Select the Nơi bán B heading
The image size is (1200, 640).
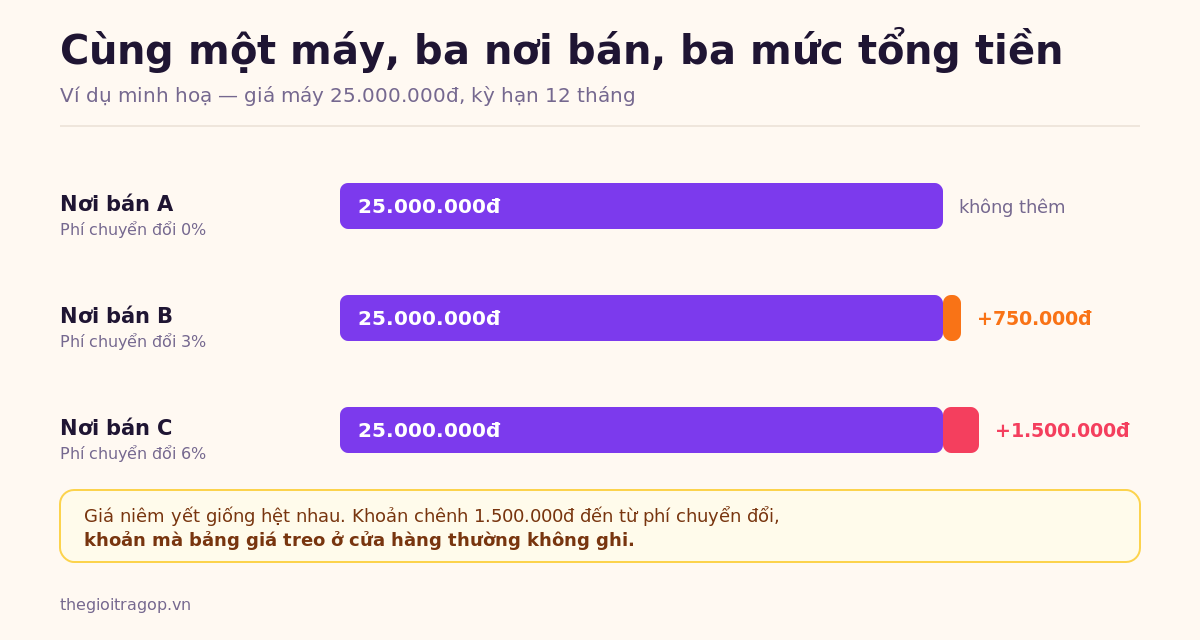(x=116, y=316)
